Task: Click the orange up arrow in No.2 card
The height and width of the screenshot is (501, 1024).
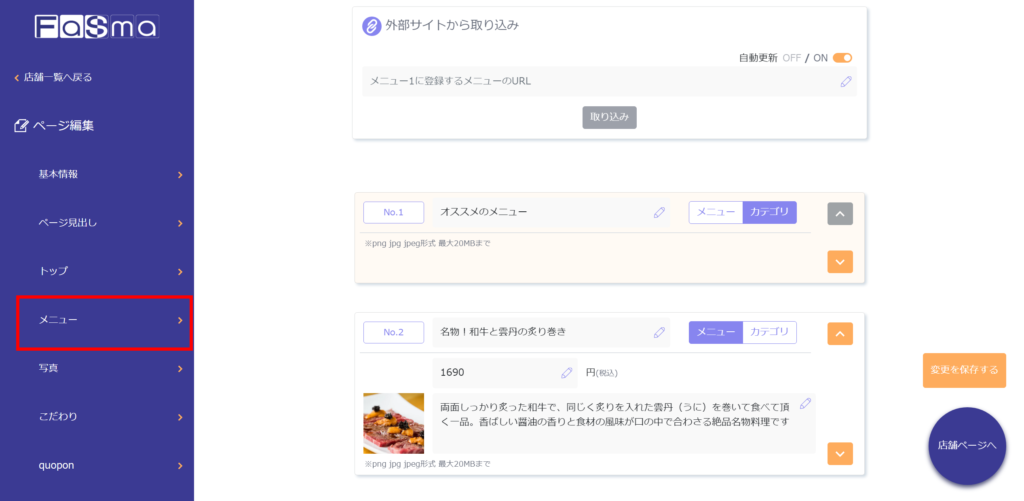Action: pyautogui.click(x=840, y=333)
